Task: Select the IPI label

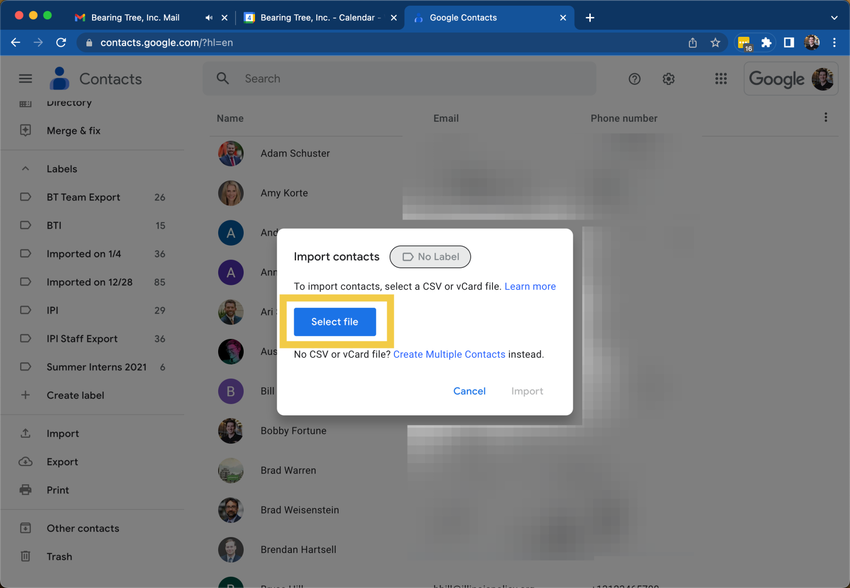Action: point(92,311)
